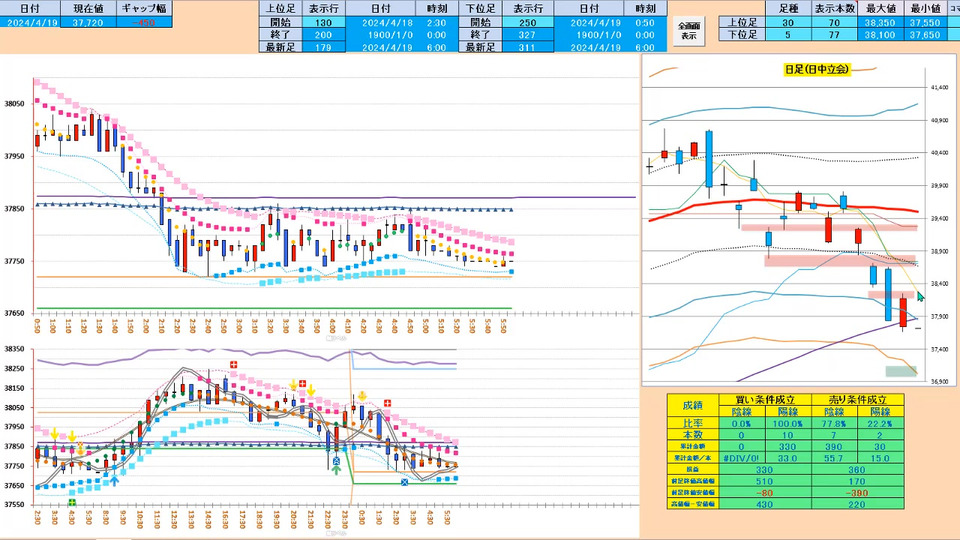The height and width of the screenshot is (540, 960).
Task: Select 下位足 最新足 row value 311
Action: (x=527, y=47)
